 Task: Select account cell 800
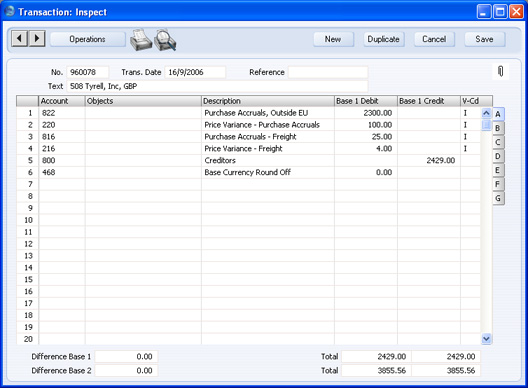pyautogui.click(x=62, y=160)
